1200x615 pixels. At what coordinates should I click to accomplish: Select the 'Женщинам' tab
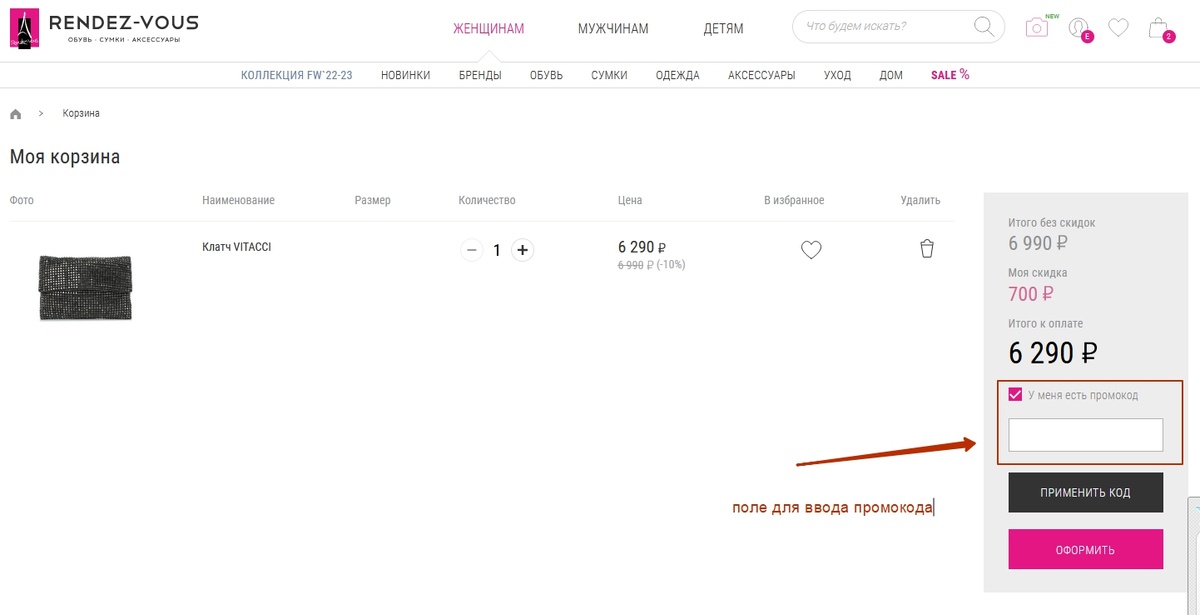(489, 28)
